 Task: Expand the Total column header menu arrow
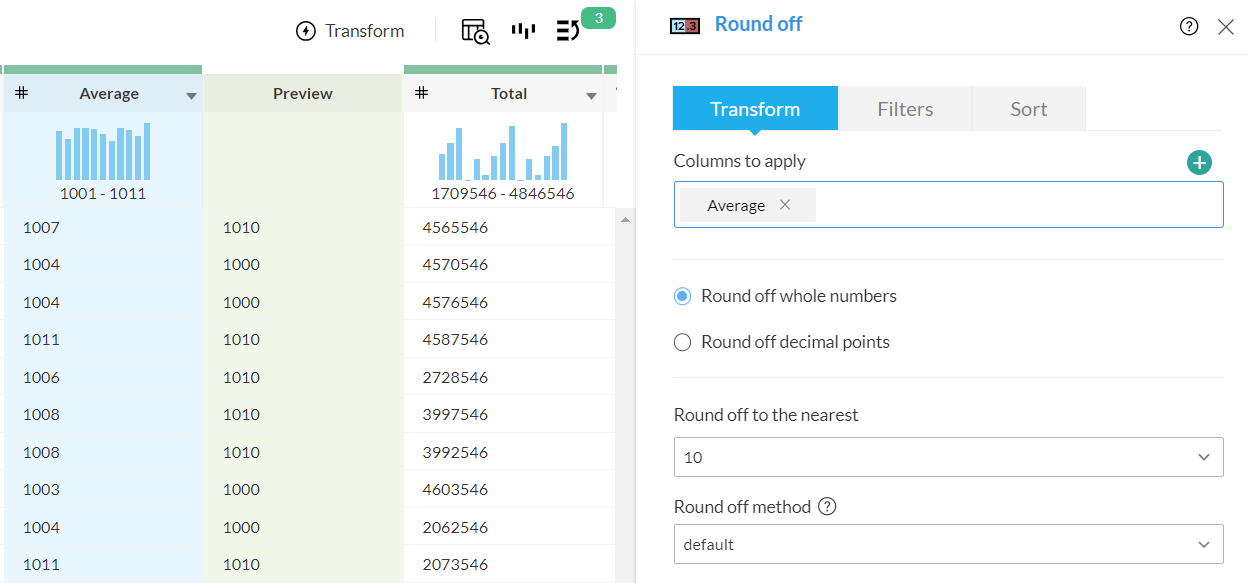(x=591, y=96)
